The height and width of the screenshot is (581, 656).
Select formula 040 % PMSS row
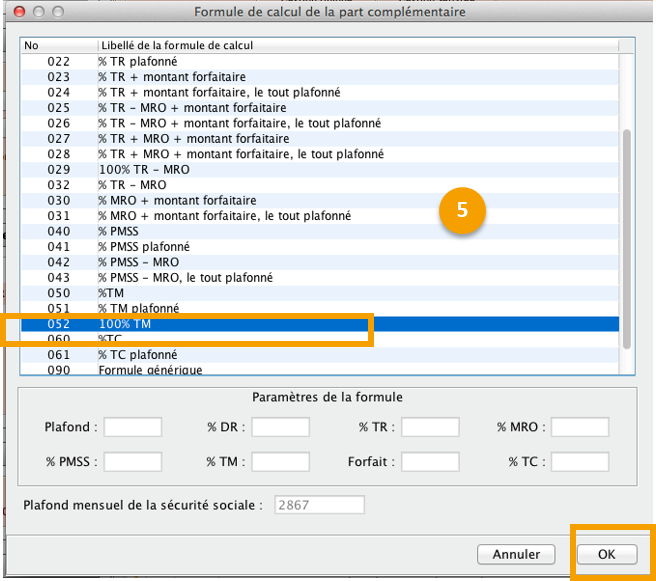point(300,231)
